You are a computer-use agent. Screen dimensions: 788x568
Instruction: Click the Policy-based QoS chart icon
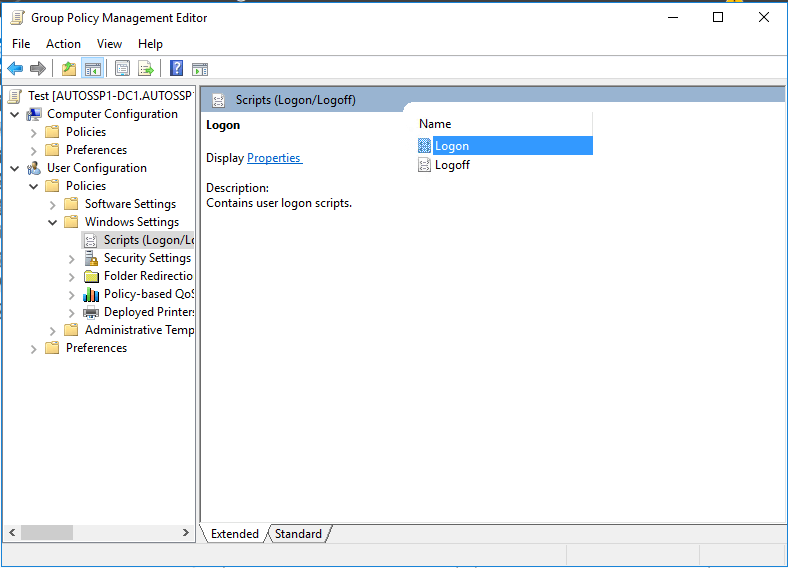91,294
